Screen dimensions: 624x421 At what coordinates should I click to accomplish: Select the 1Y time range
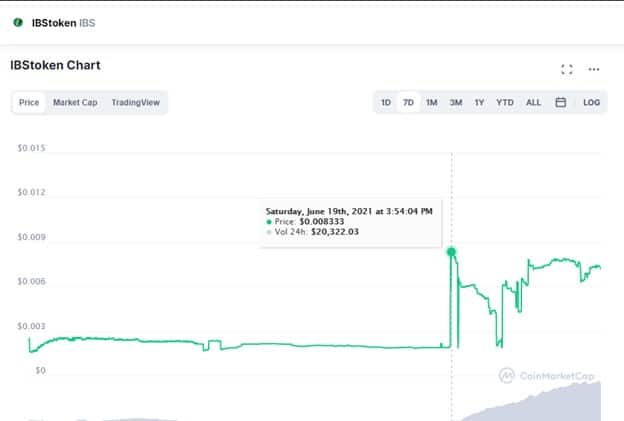(x=479, y=102)
